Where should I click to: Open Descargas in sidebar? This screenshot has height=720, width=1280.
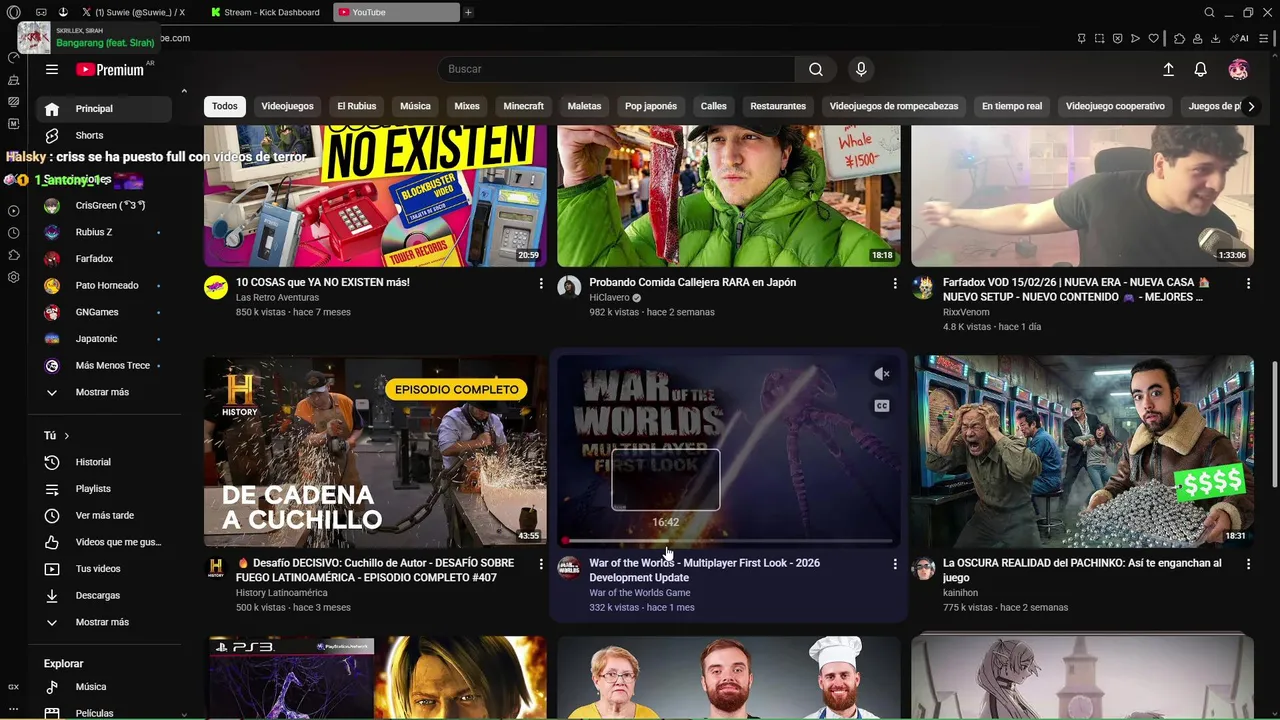(104, 595)
